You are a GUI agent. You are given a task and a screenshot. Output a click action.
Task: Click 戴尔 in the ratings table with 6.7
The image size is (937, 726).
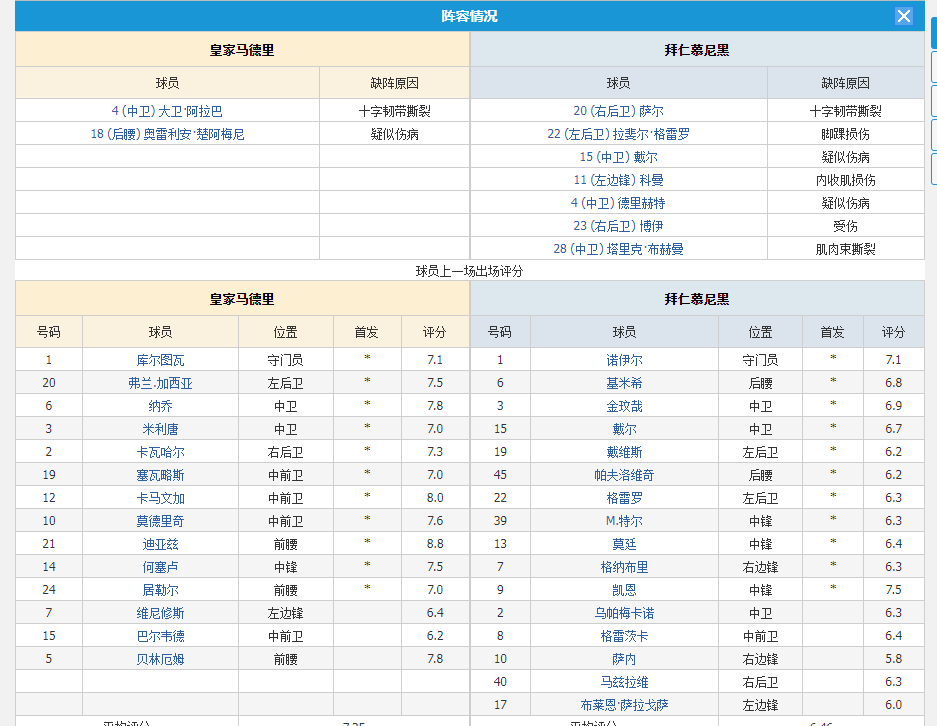pyautogui.click(x=624, y=429)
